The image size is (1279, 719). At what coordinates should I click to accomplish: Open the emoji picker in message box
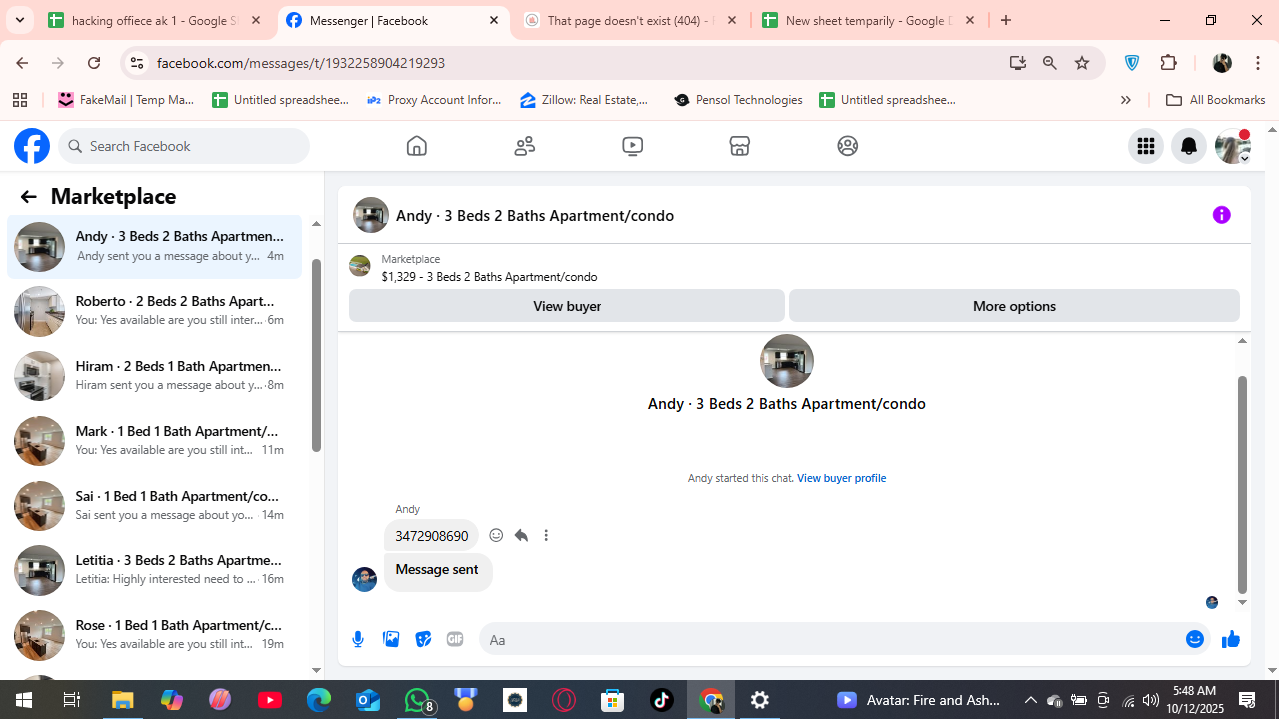pos(1195,639)
